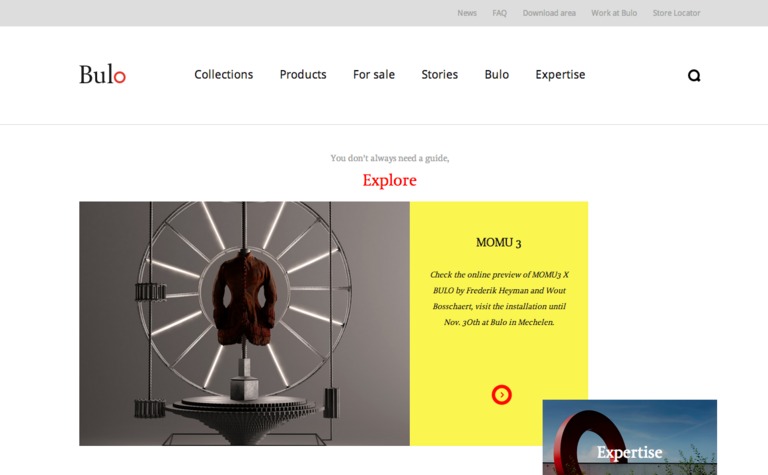The width and height of the screenshot is (768, 475).
Task: Click the Bulo logo
Action: [x=102, y=74]
